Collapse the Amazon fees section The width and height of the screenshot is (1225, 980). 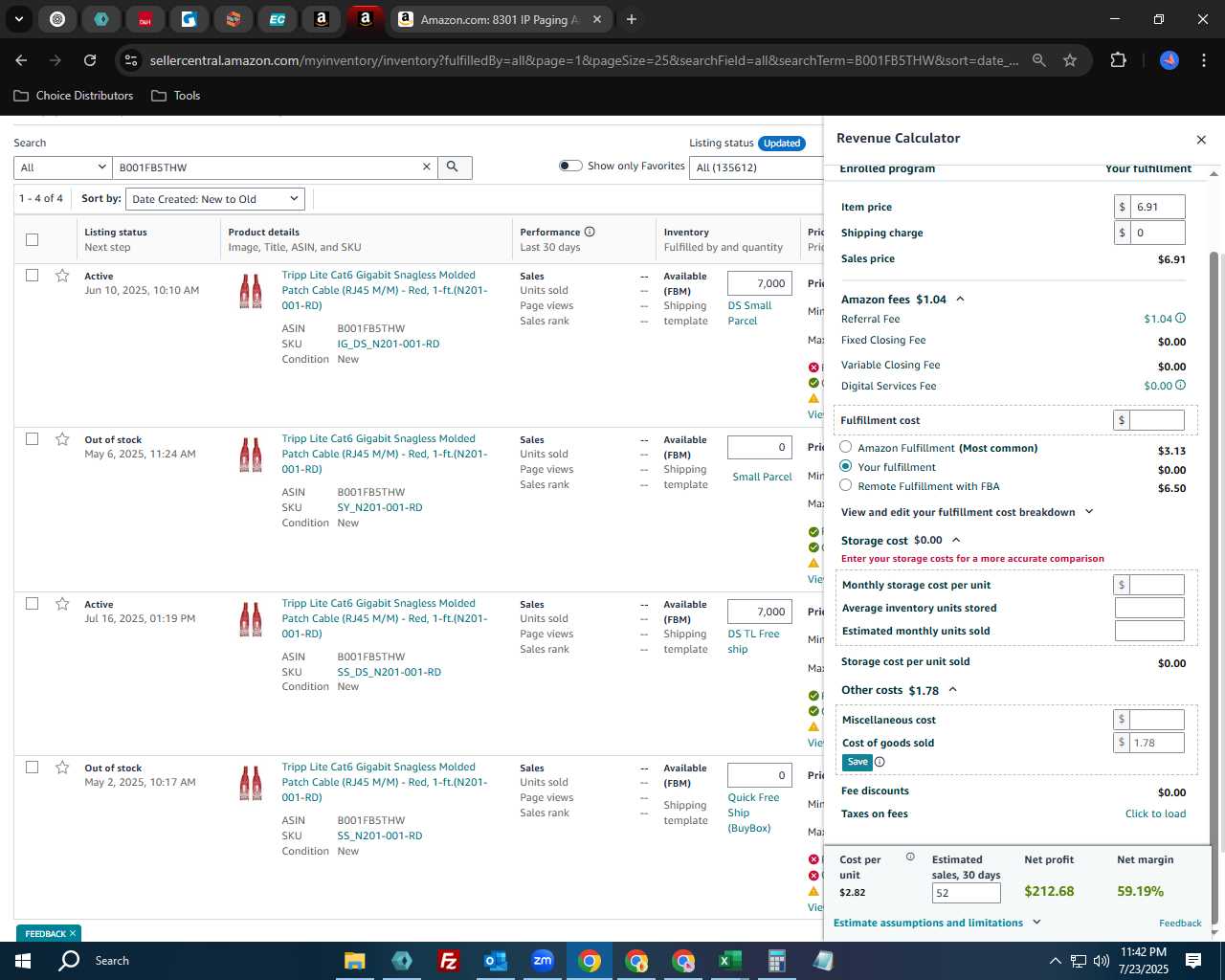coord(960,300)
